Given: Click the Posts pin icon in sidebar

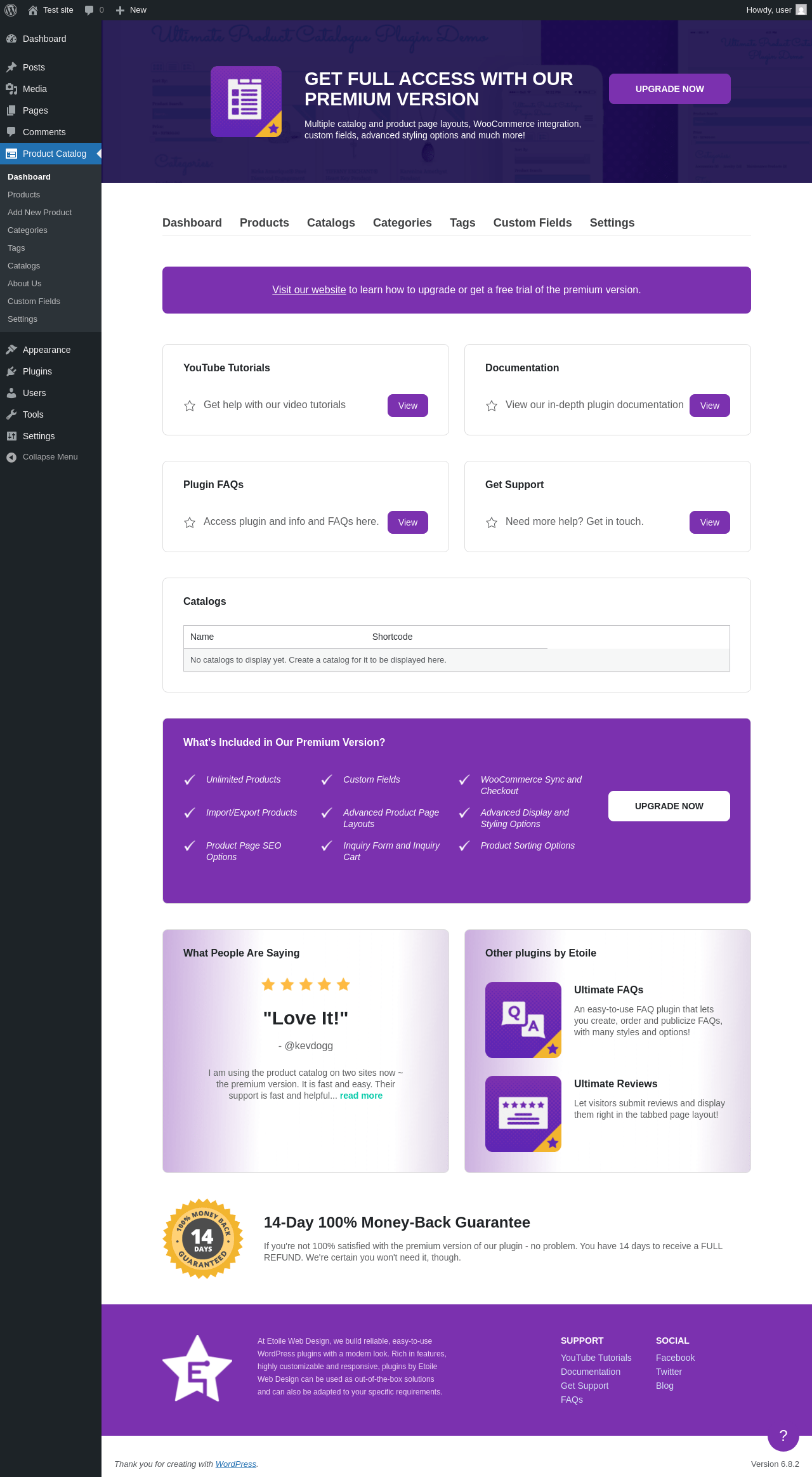Looking at the screenshot, I should point(11,67).
